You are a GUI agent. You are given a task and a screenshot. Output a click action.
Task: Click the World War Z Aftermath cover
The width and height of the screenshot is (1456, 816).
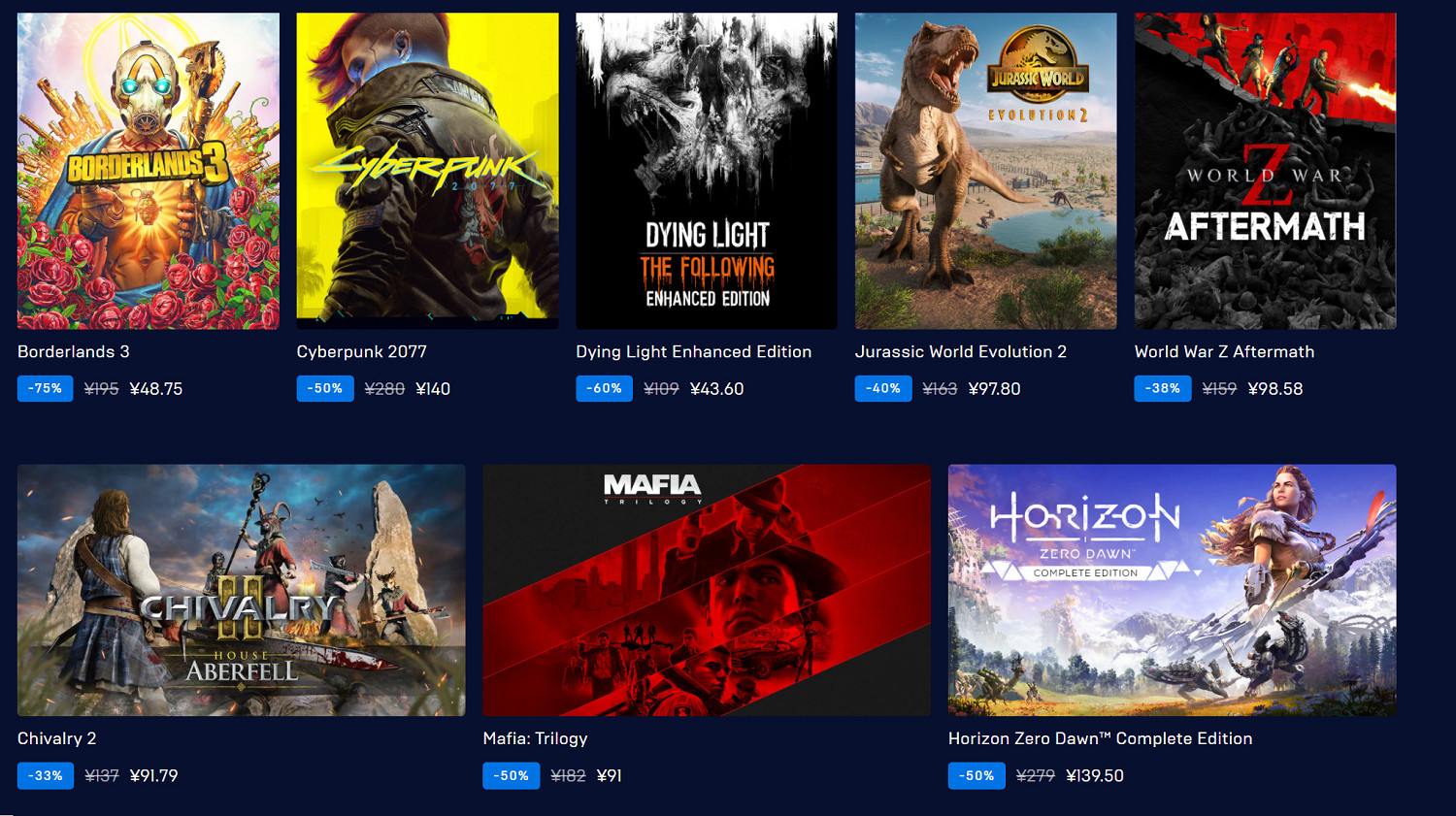coord(1265,171)
